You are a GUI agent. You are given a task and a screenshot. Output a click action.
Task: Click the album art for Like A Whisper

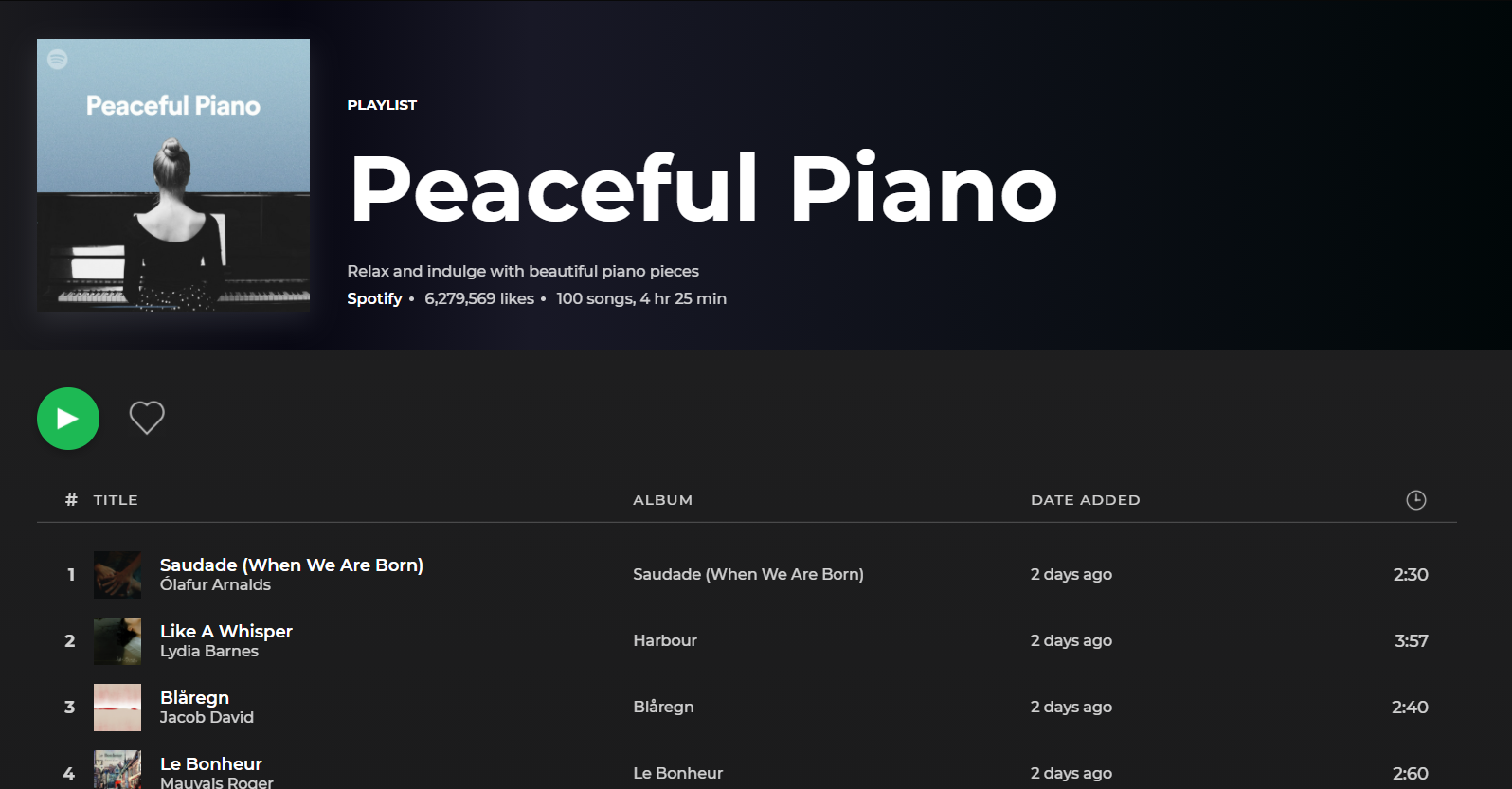(x=117, y=640)
